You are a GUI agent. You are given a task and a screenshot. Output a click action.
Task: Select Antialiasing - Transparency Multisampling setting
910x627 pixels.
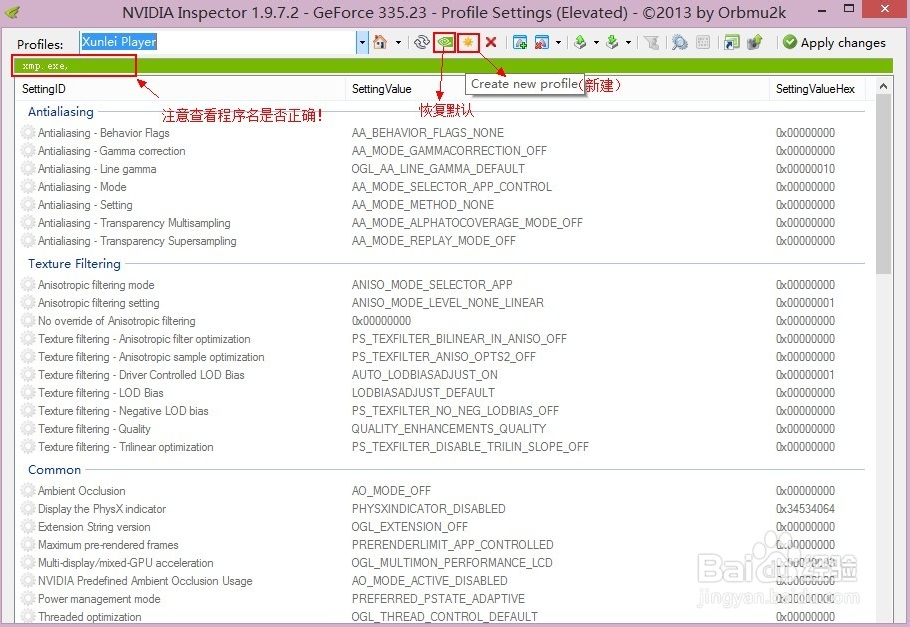pyautogui.click(x=134, y=223)
